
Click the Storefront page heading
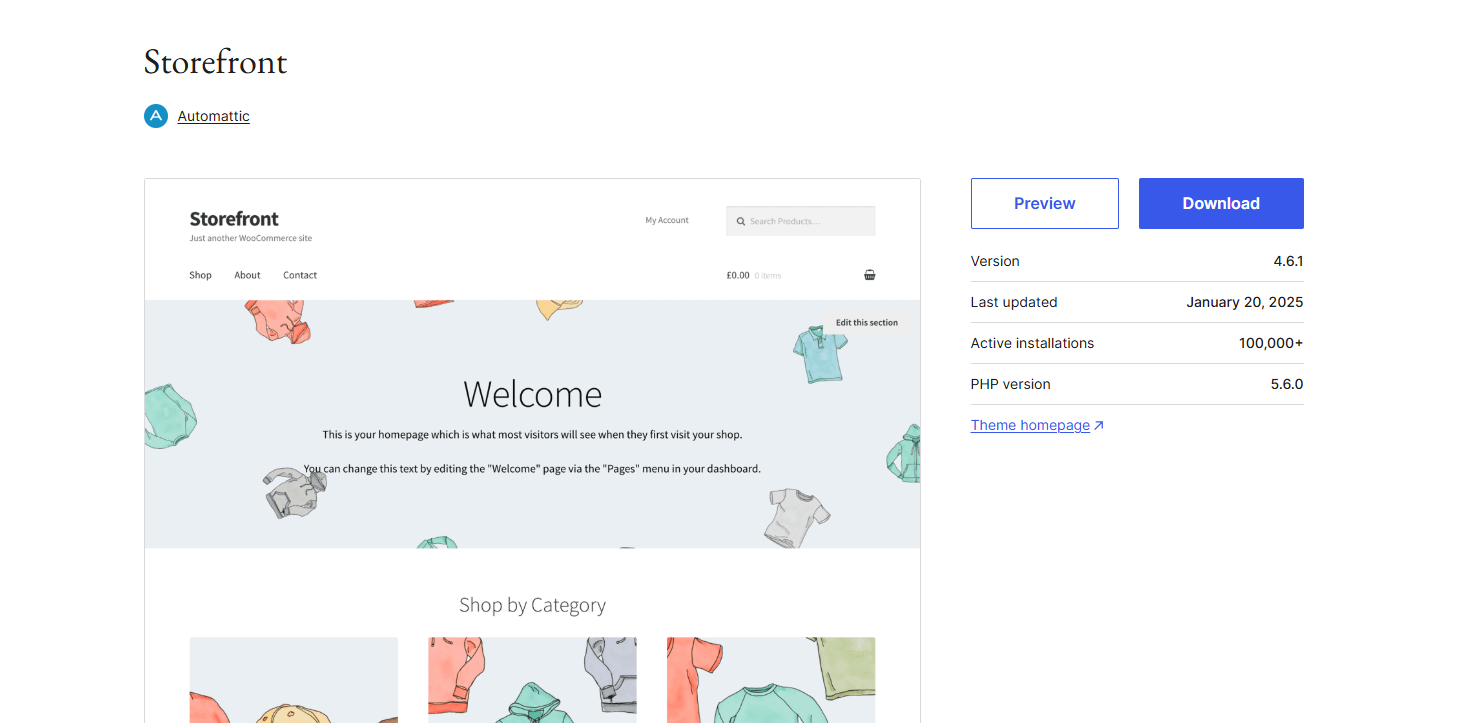216,62
